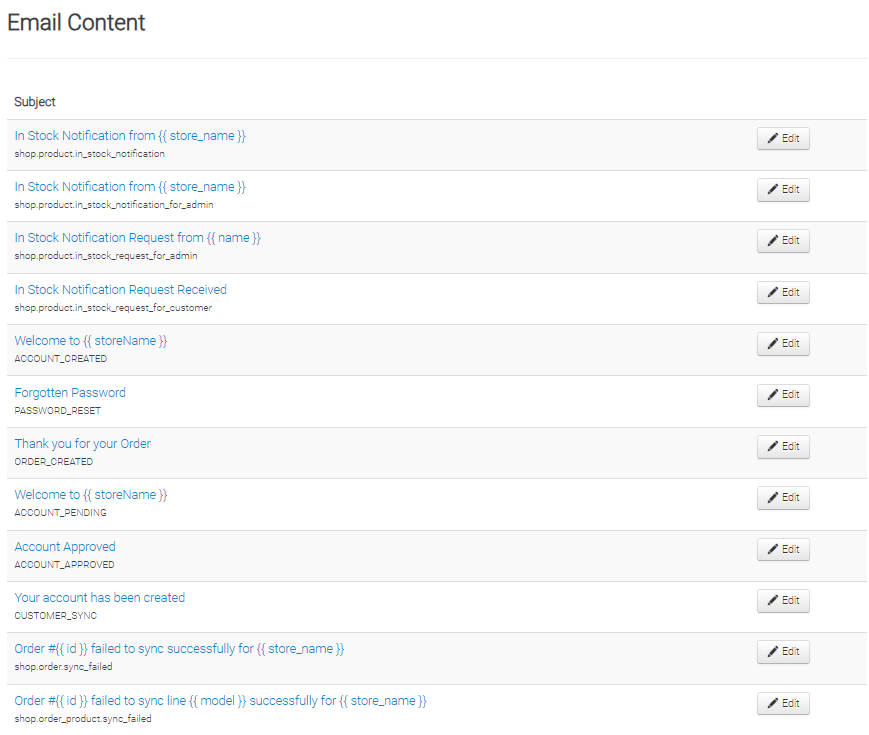869x735 pixels.
Task: Click pencil Edit for ACCOUNT_PENDING email
Action: [783, 498]
